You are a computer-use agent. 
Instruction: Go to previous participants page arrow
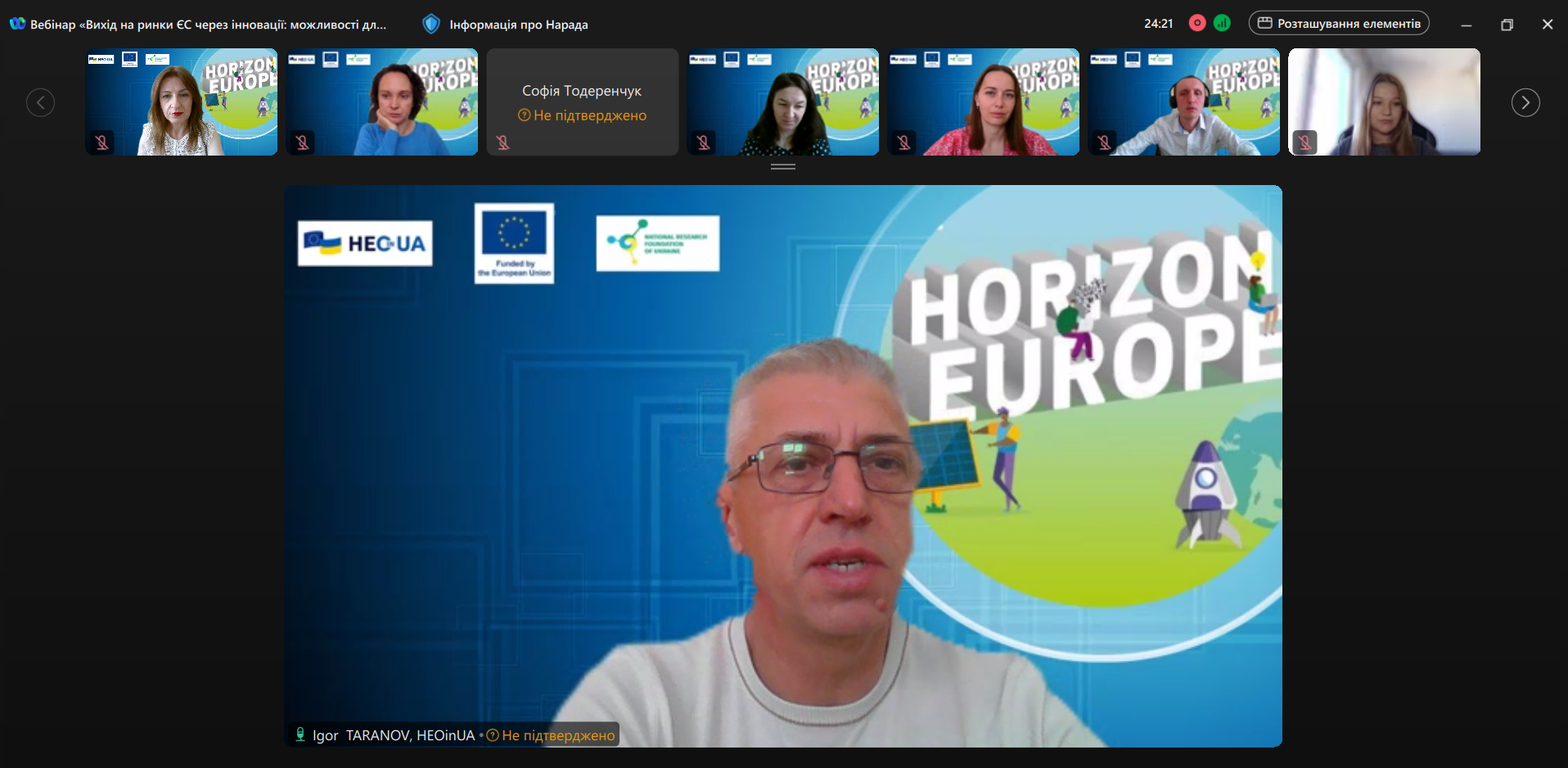[x=40, y=102]
